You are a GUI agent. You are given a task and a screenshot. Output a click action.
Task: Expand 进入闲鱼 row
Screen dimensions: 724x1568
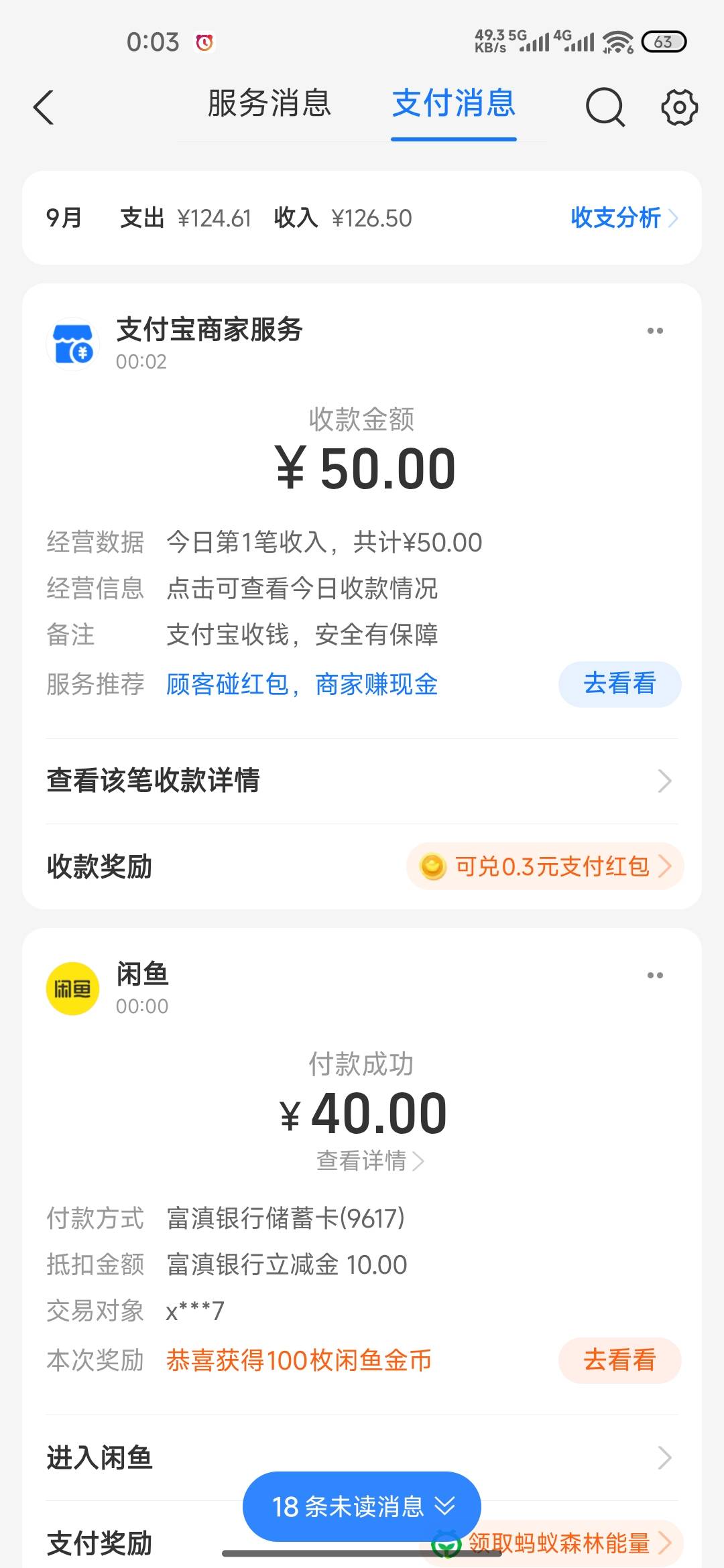pyautogui.click(x=362, y=1457)
